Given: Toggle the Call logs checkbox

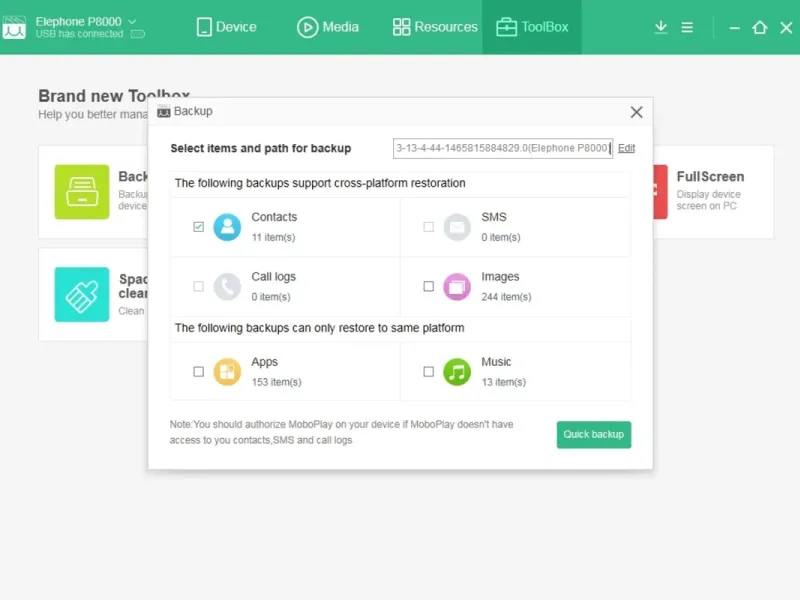Looking at the screenshot, I should [198, 286].
